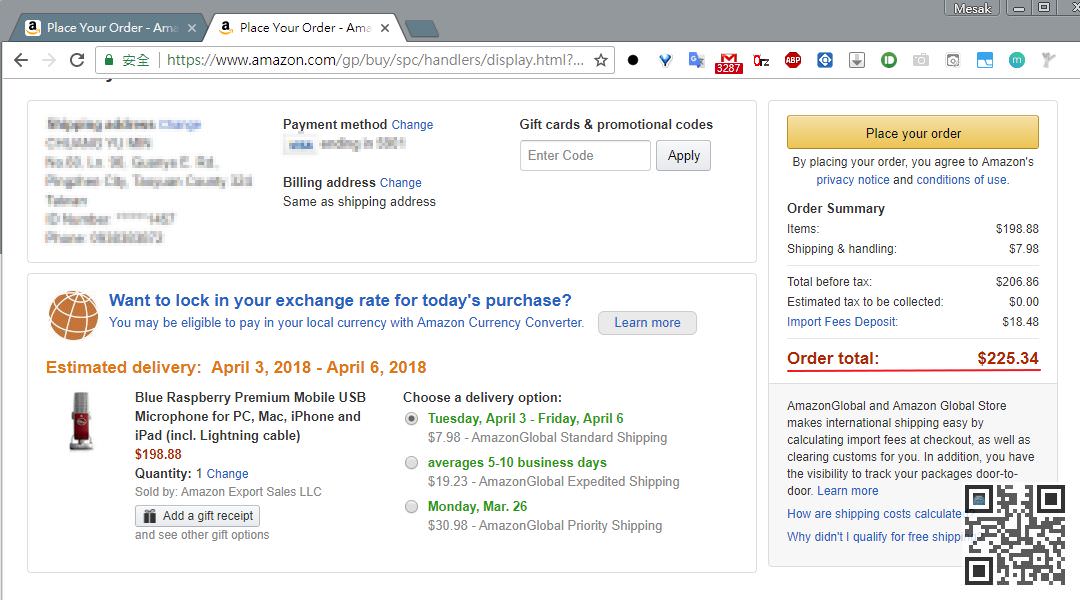Change the payment method
Viewport: 1080px width, 600px height.
coord(412,125)
